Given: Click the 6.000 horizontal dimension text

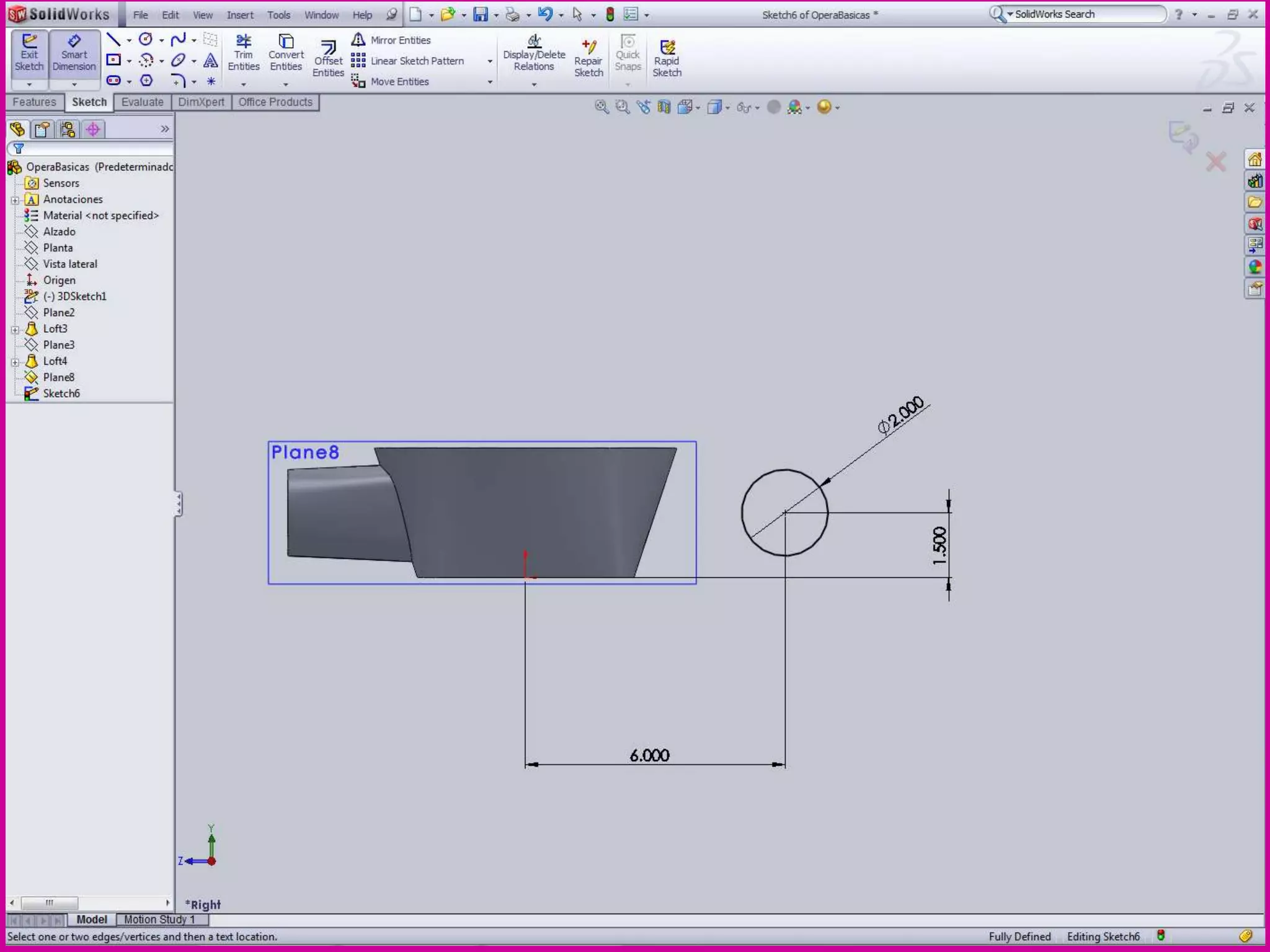Looking at the screenshot, I should [649, 755].
